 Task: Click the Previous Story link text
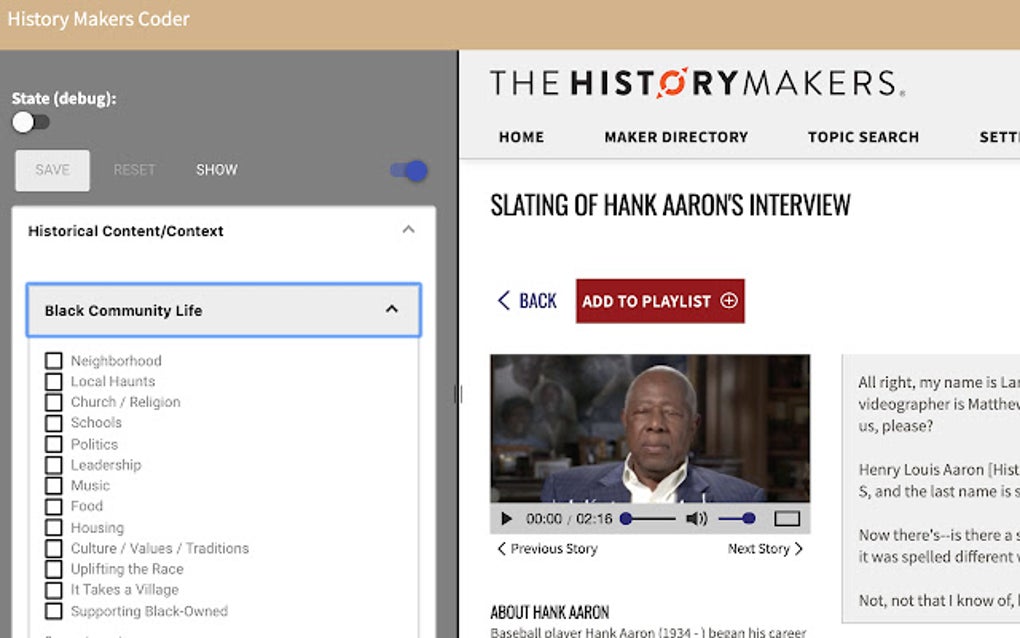click(554, 549)
